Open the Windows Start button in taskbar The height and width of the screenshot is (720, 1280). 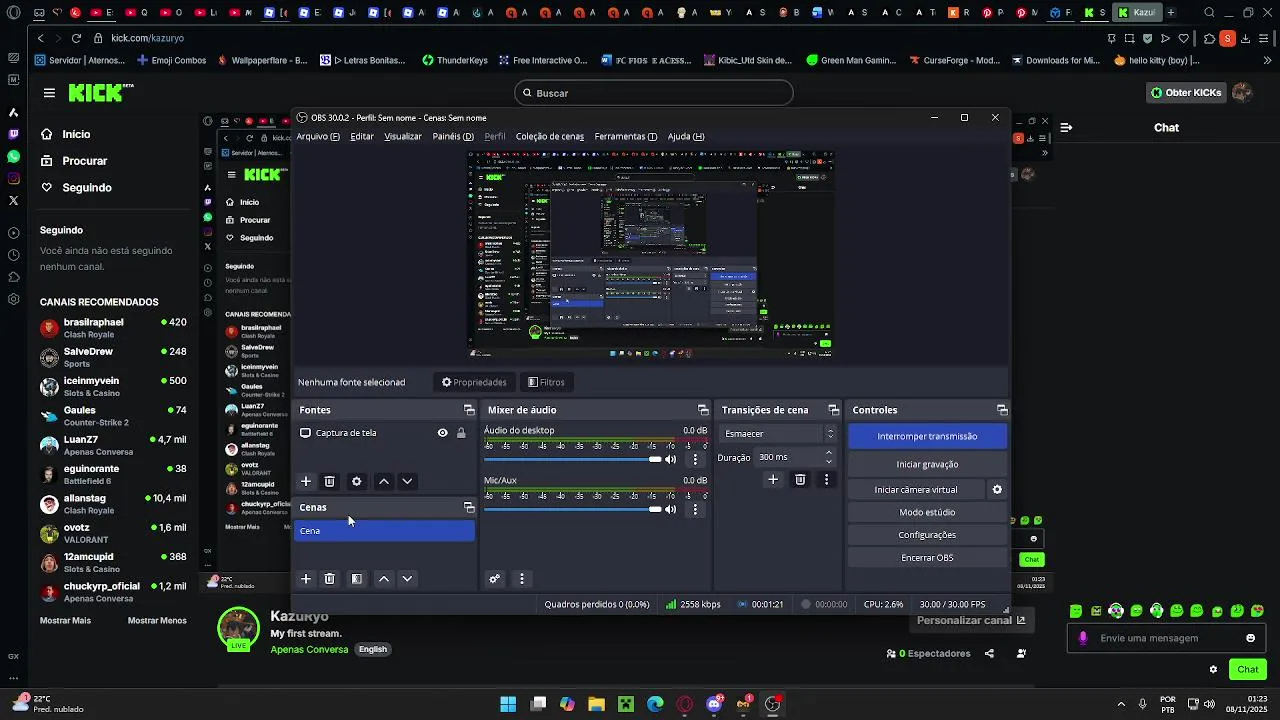point(508,704)
